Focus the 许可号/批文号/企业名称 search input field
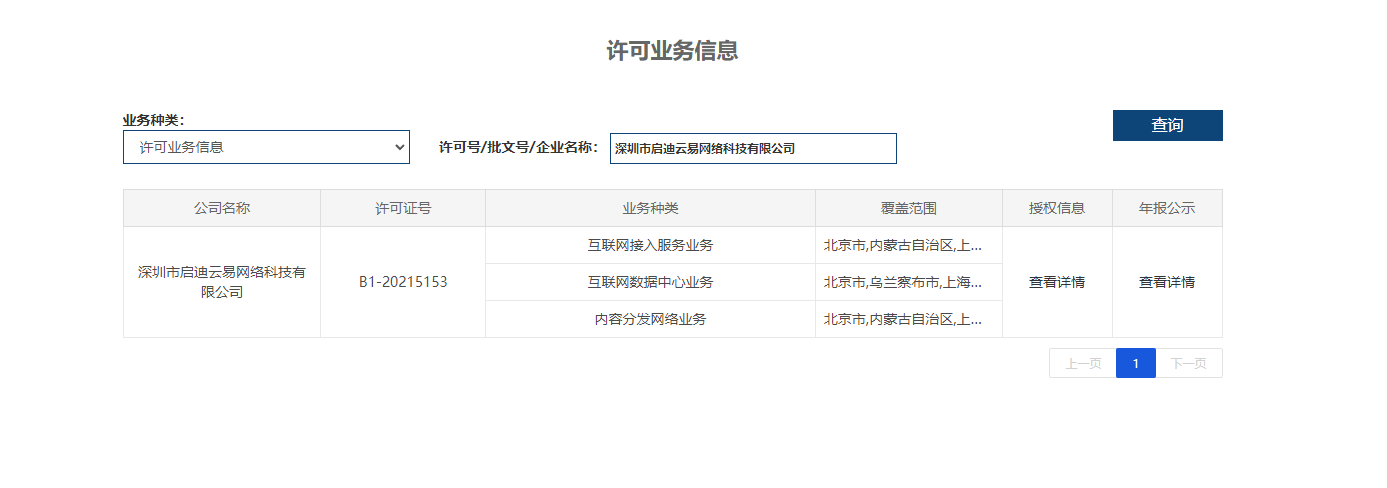This screenshot has width=1387, height=488. pyautogui.click(x=753, y=148)
